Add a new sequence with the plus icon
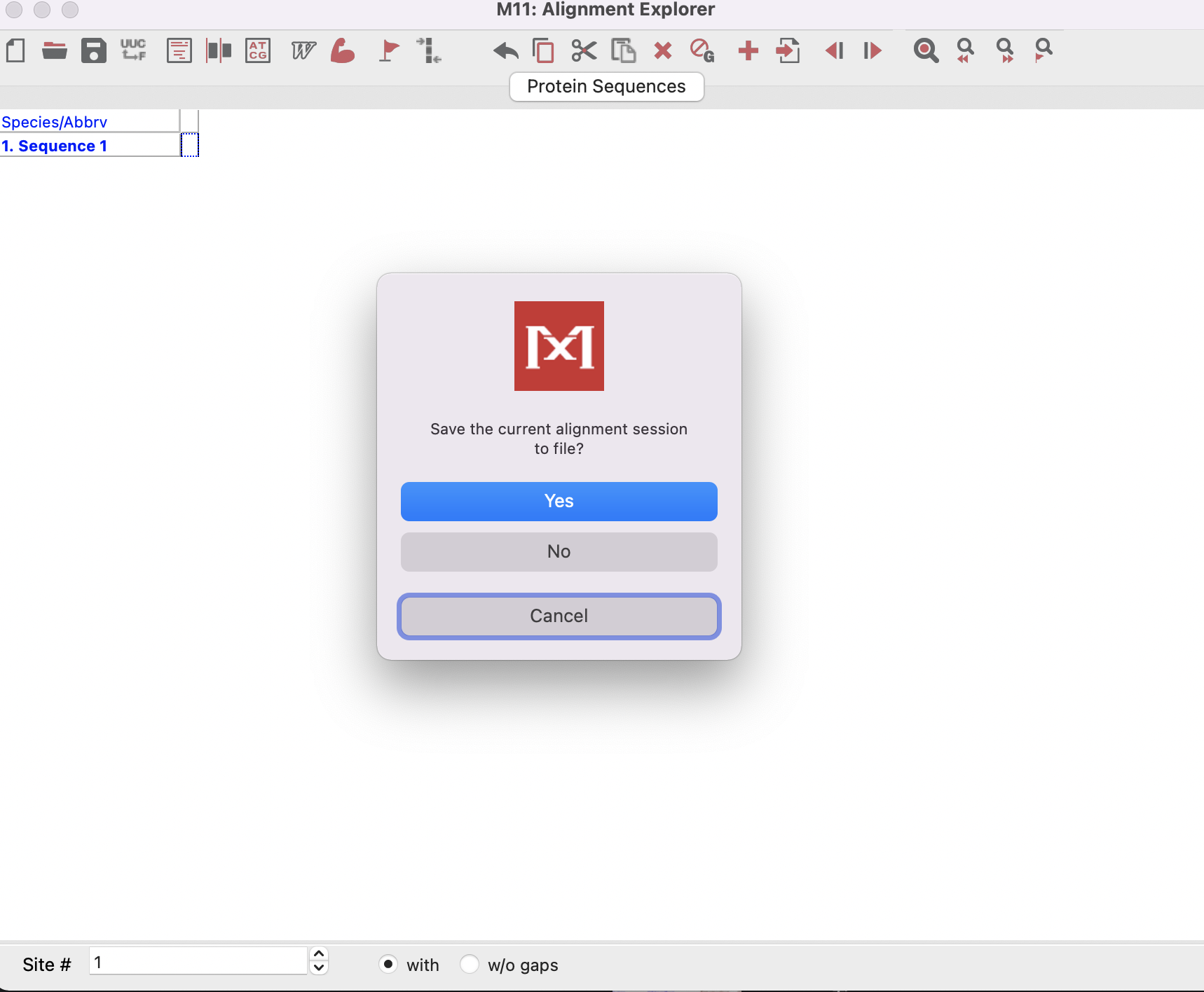The image size is (1204, 992). (x=748, y=51)
